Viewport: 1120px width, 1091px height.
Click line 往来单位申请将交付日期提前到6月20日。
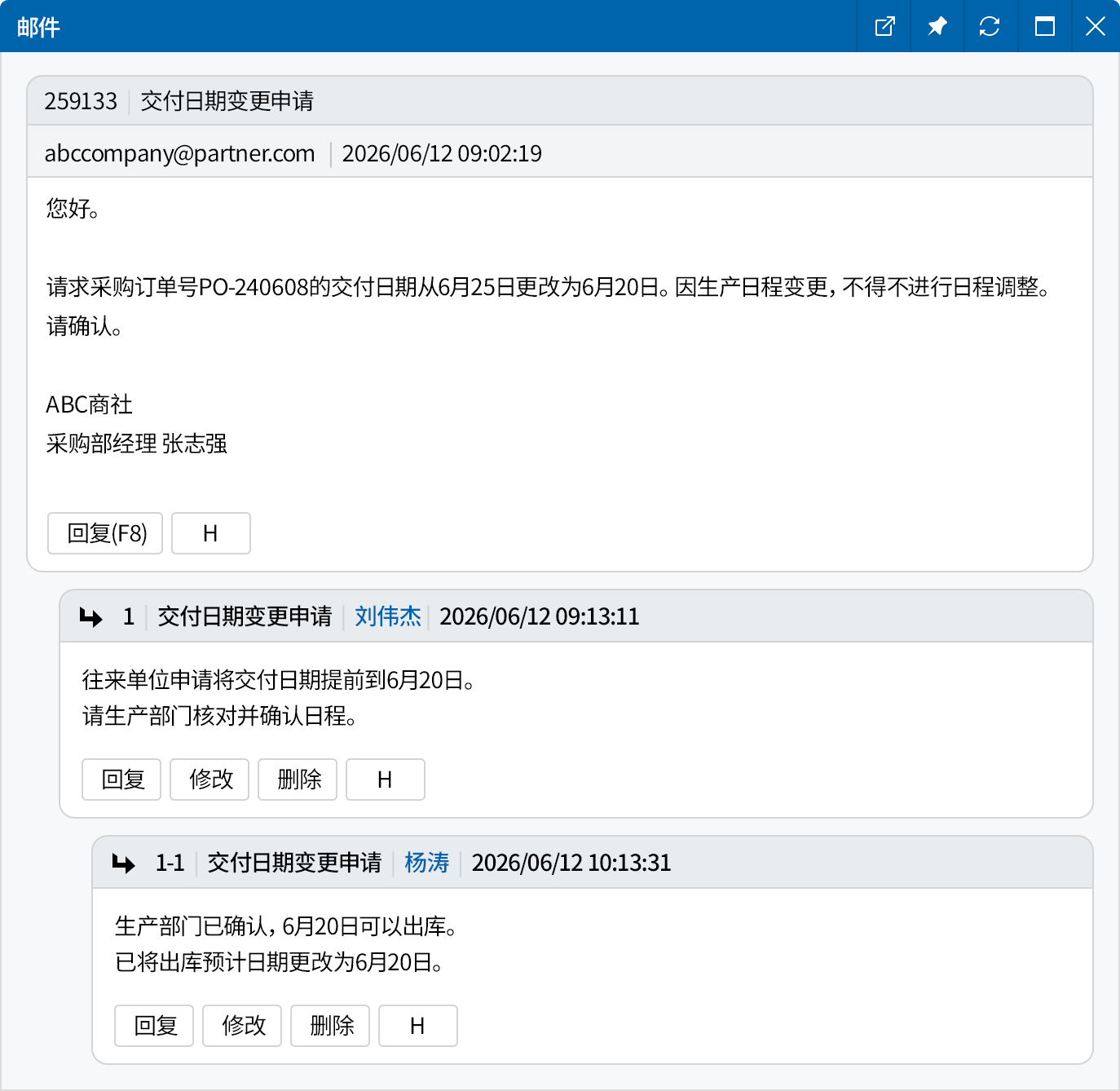280,680
